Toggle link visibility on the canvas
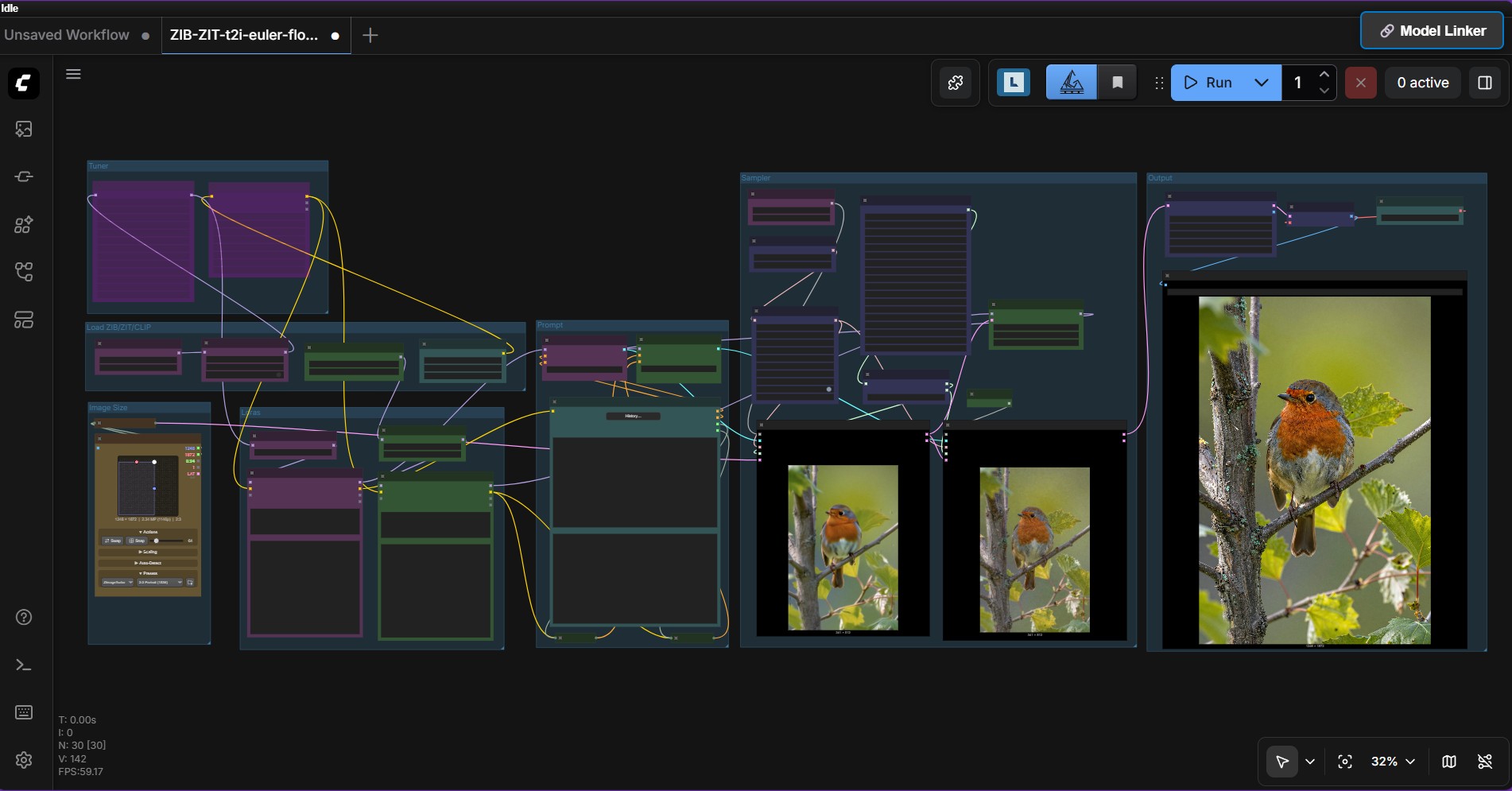The image size is (1512, 791). 1485,762
